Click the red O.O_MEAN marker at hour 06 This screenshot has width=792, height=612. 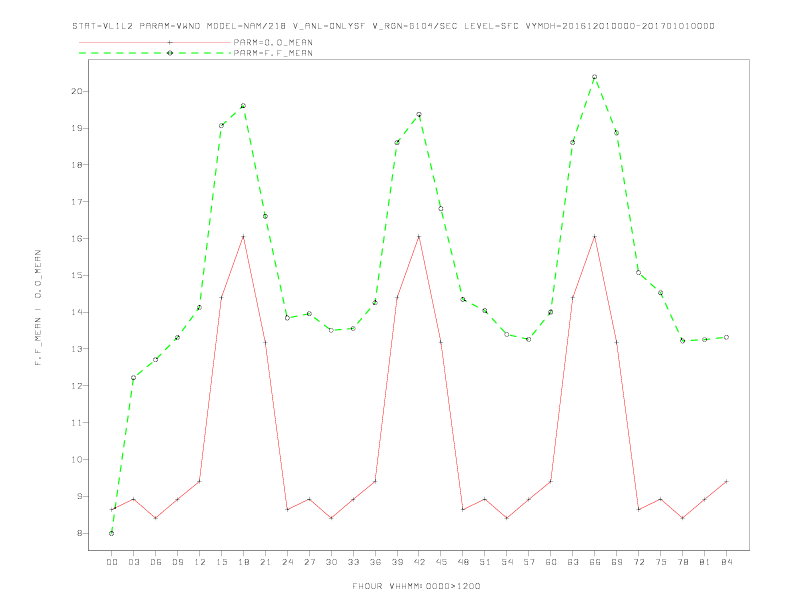click(x=156, y=518)
